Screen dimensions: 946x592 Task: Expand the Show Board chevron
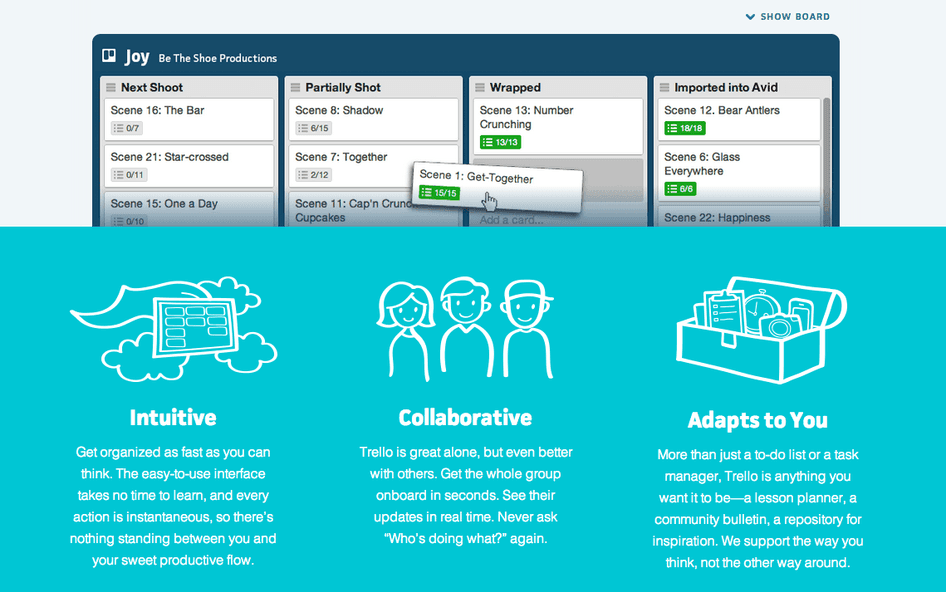coord(750,17)
